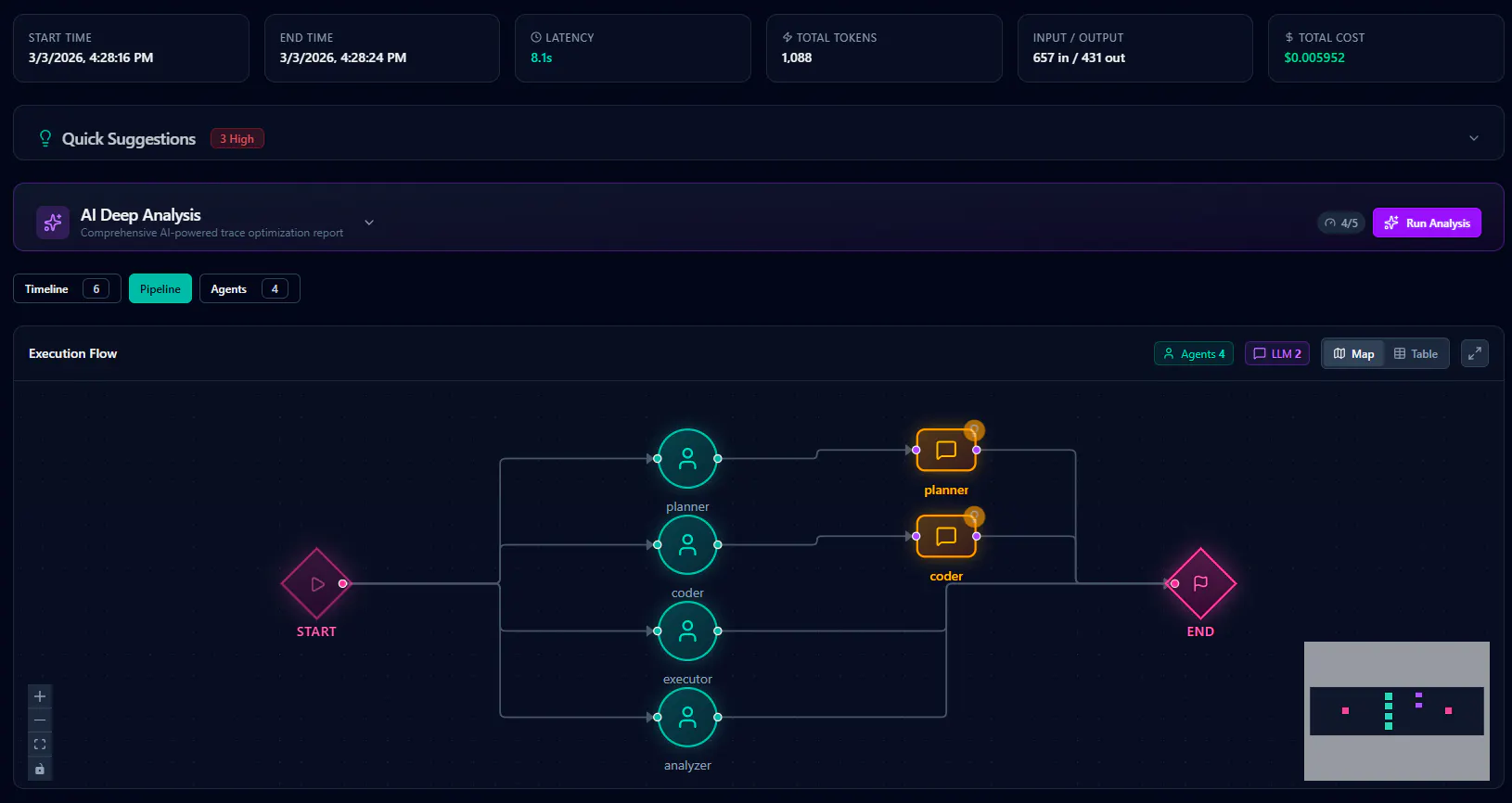Click the START diamond node
Image resolution: width=1512 pixels, height=803 pixels.
coord(316,583)
